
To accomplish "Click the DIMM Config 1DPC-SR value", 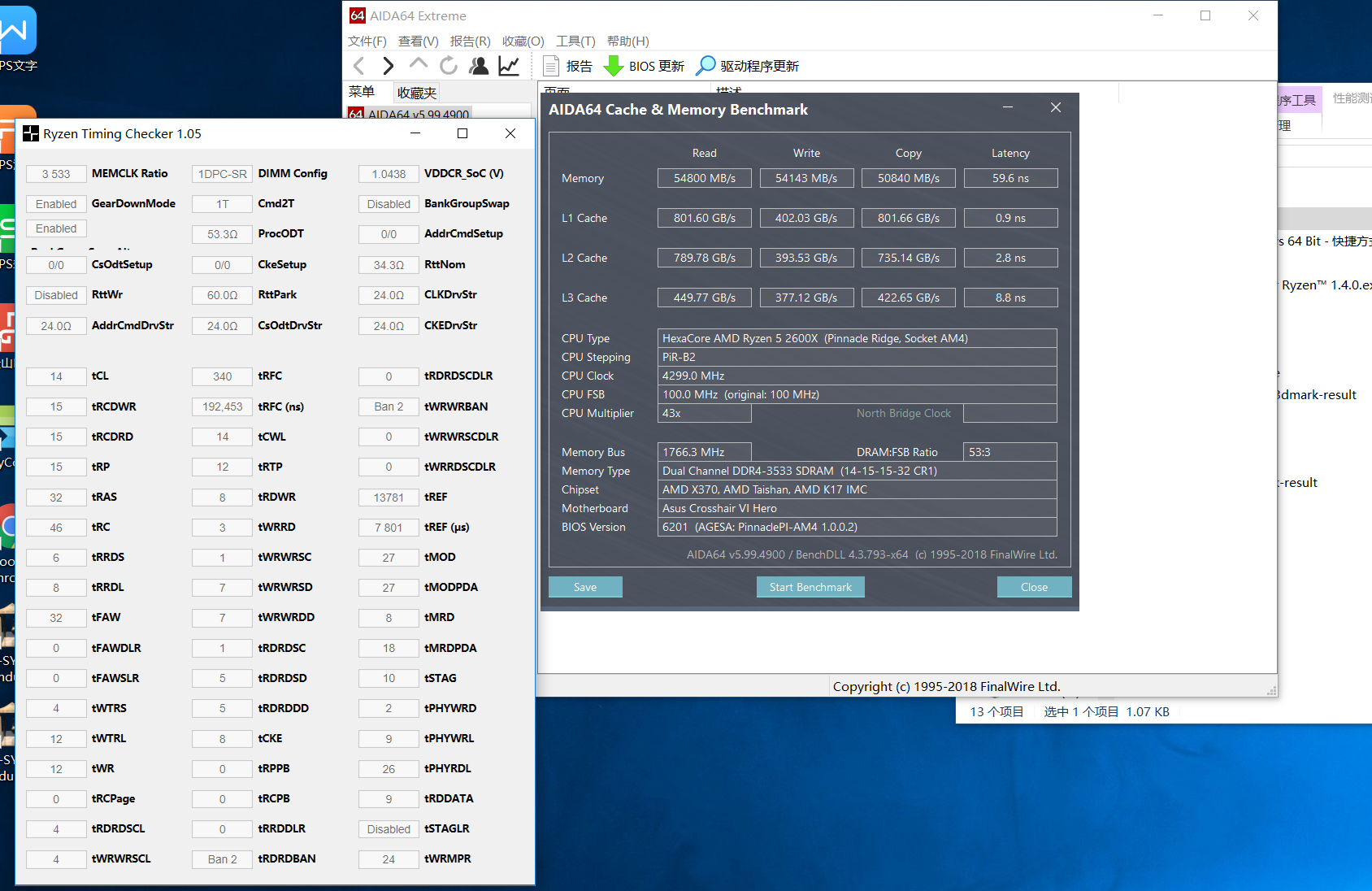I will pyautogui.click(x=222, y=174).
